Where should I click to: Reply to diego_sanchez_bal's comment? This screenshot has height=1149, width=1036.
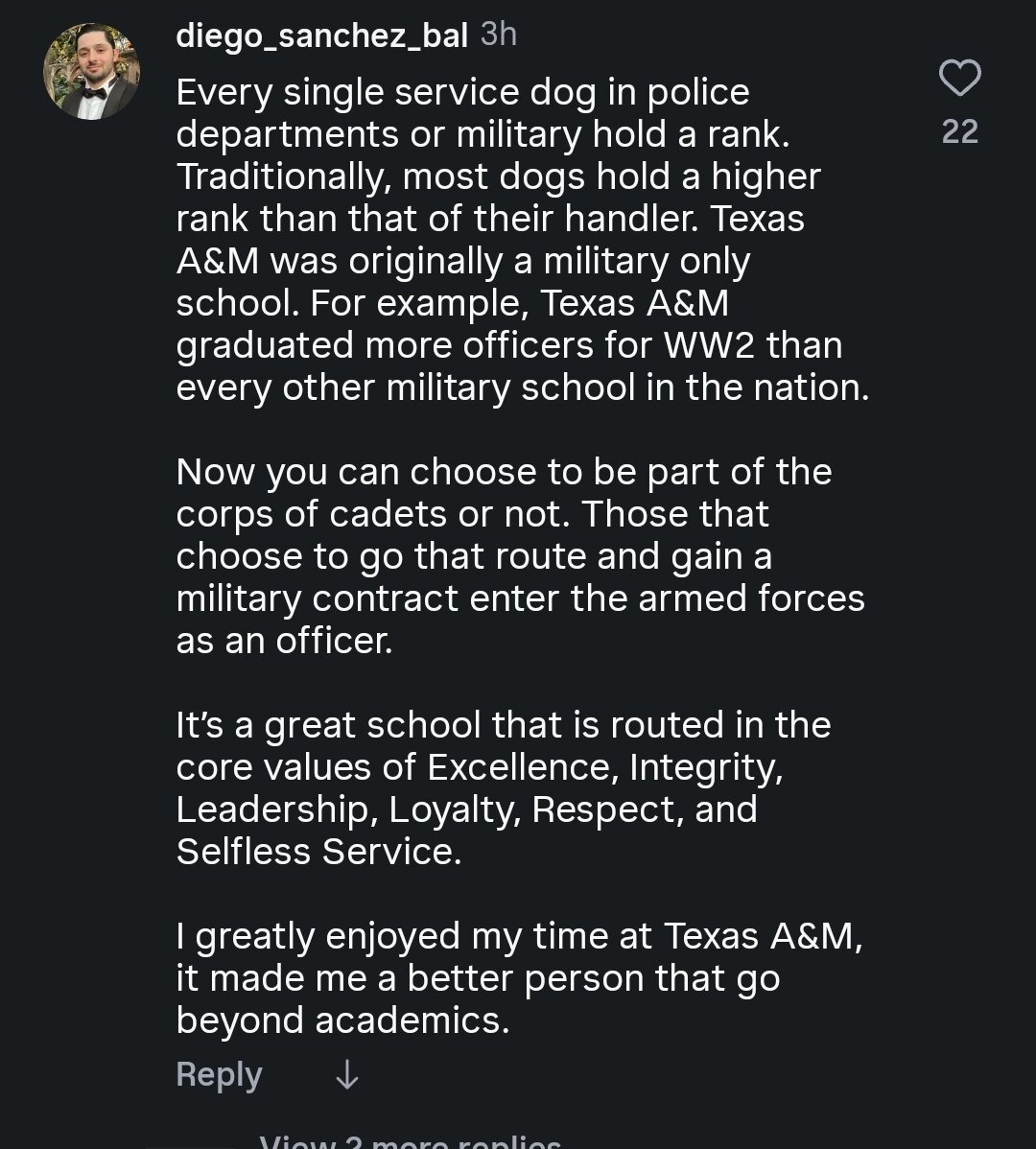coord(219,1075)
